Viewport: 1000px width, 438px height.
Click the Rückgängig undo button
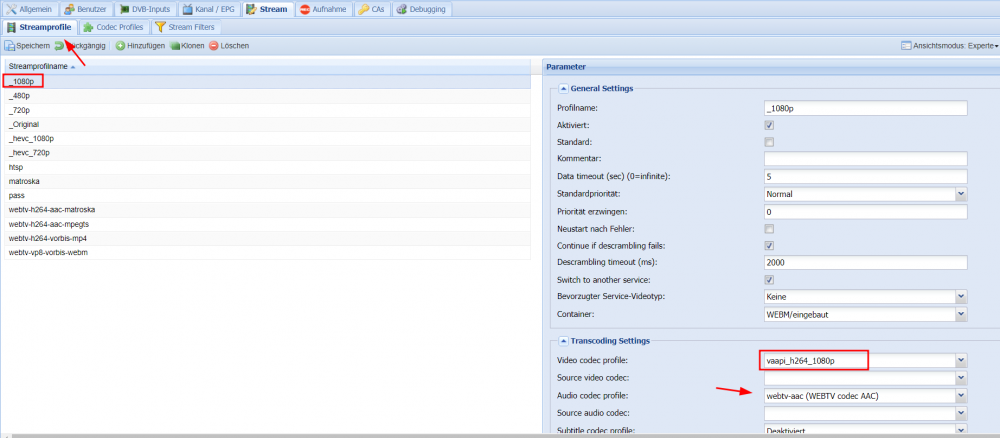pyautogui.click(x=80, y=46)
